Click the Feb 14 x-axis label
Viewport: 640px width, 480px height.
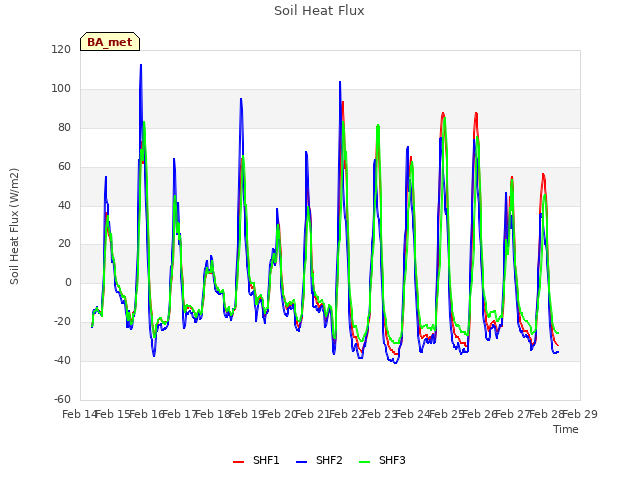pyautogui.click(x=80, y=414)
